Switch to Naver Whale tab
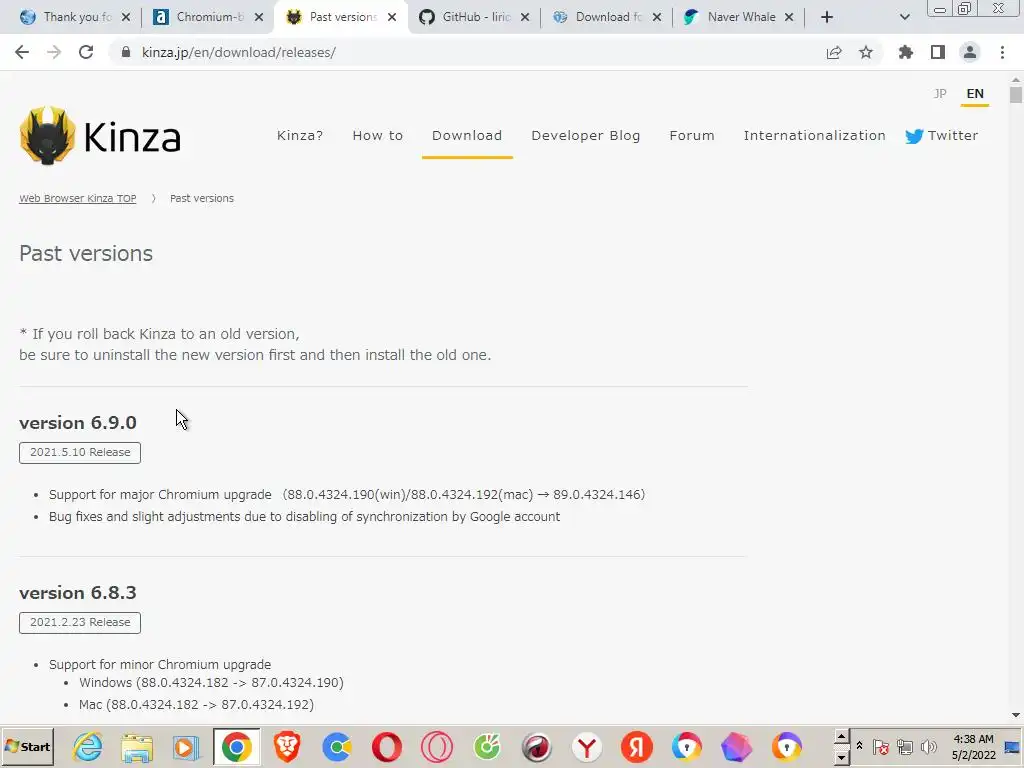Viewport: 1024px width, 768px height. click(741, 17)
